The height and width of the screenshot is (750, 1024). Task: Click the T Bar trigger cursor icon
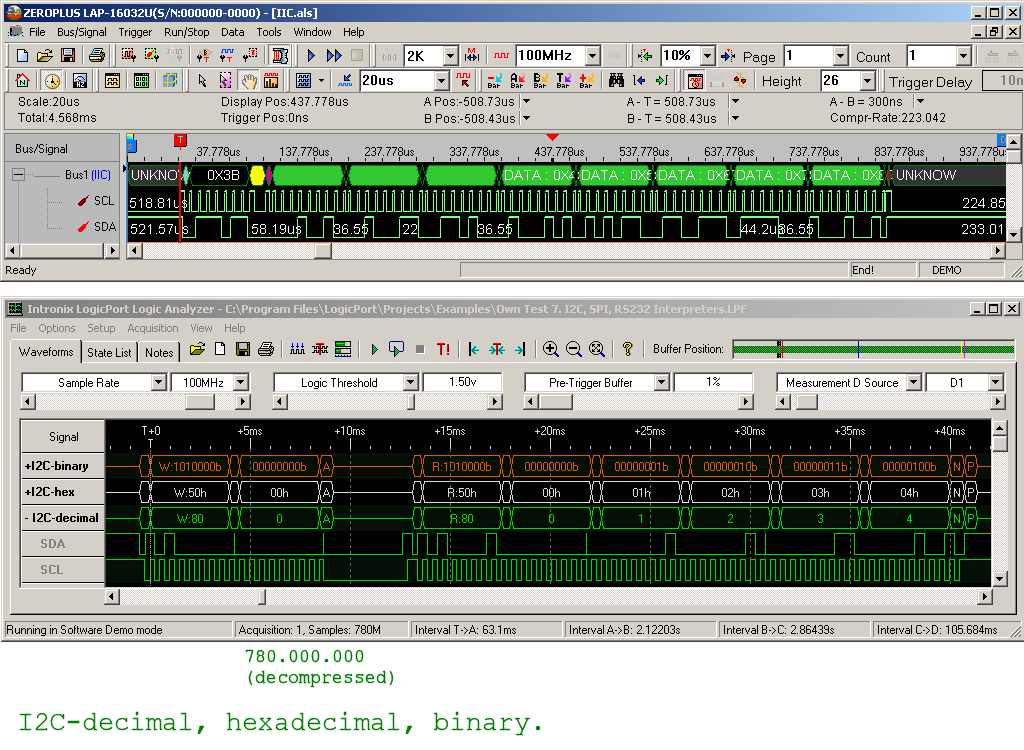563,81
